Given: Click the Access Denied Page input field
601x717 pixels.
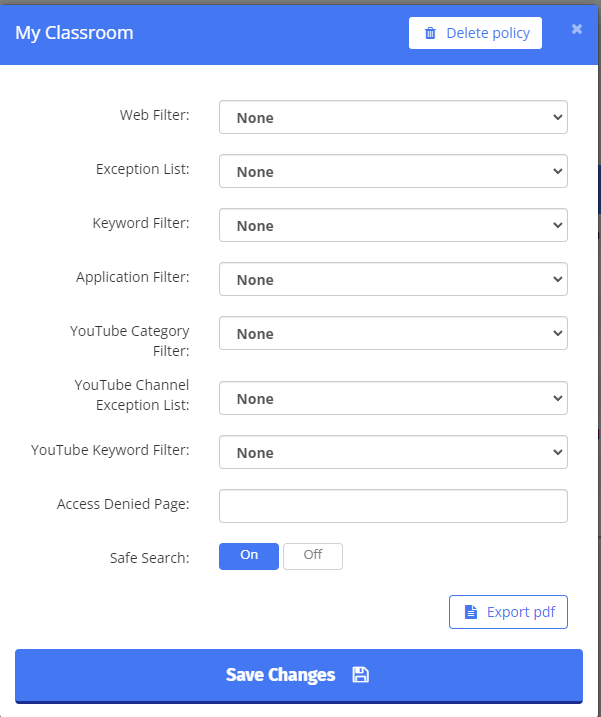Looking at the screenshot, I should (393, 506).
